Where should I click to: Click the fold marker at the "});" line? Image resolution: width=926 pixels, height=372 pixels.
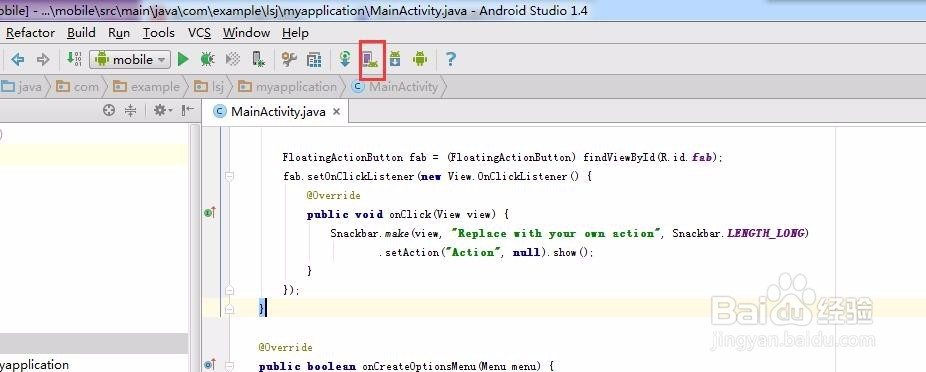coord(230,290)
